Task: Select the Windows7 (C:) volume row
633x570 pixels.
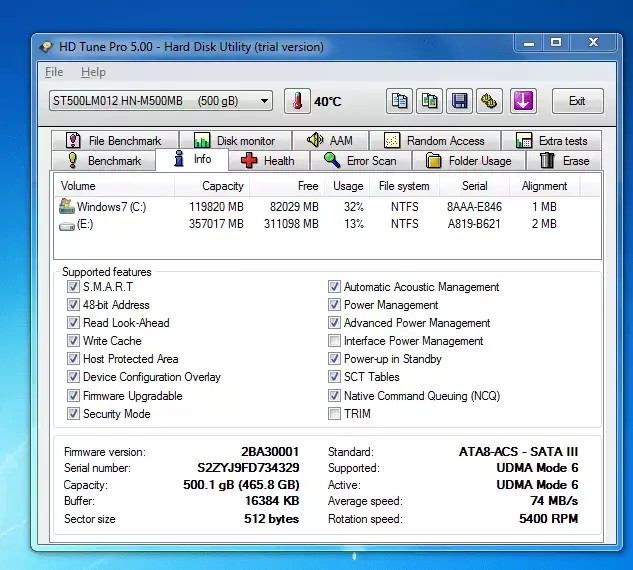Action: coord(327,207)
